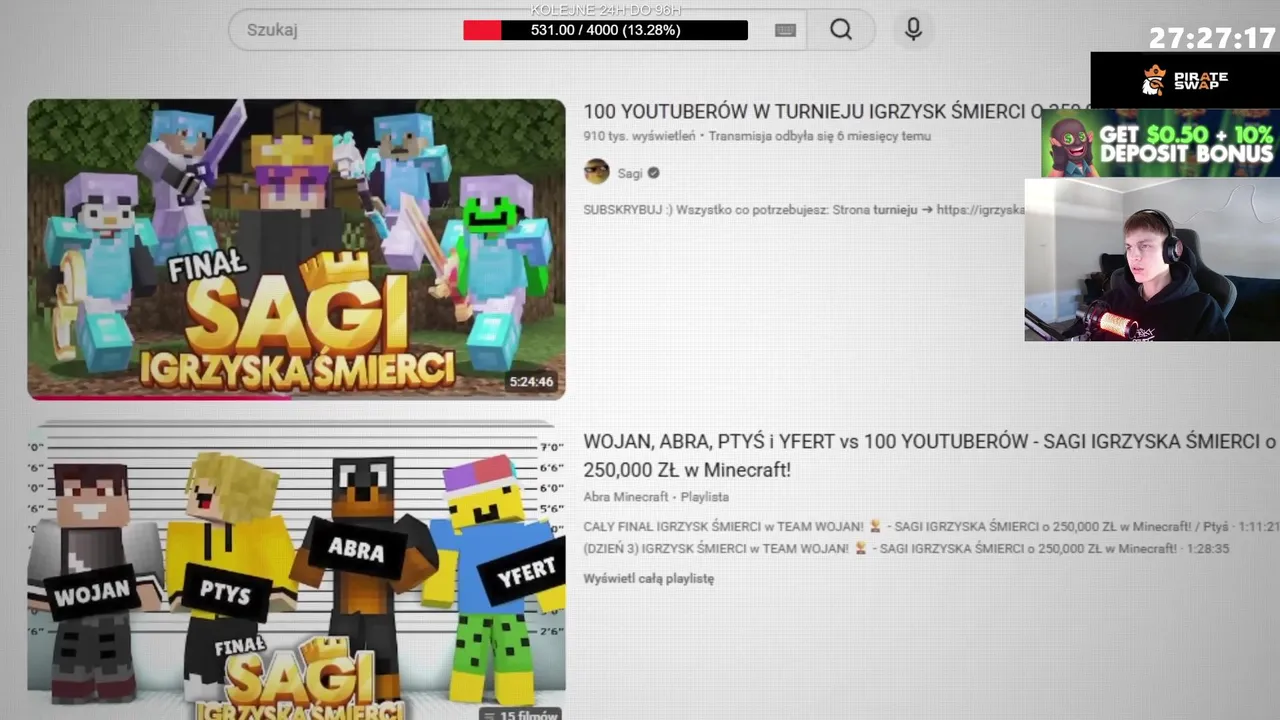Viewport: 1280px width, 720px height.
Task: Open the Abra Minecraft channel link
Action: 626,497
